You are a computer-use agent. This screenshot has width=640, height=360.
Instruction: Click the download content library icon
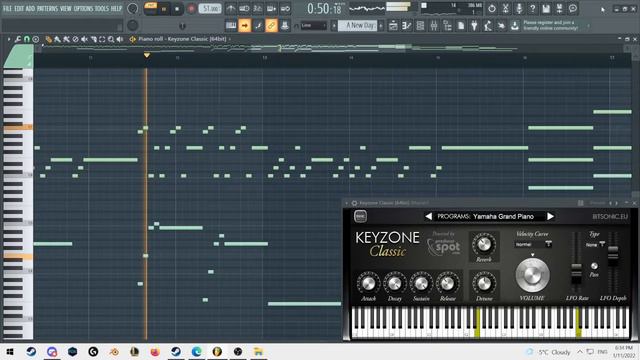(x=515, y=25)
